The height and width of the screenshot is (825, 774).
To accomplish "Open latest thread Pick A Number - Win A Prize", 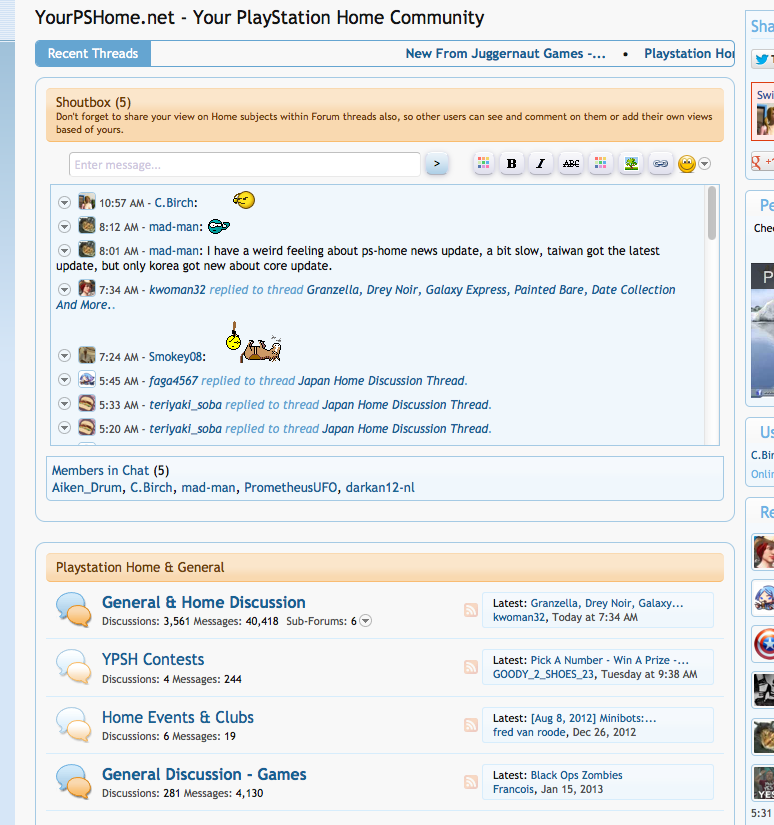I will pyautogui.click(x=609, y=660).
